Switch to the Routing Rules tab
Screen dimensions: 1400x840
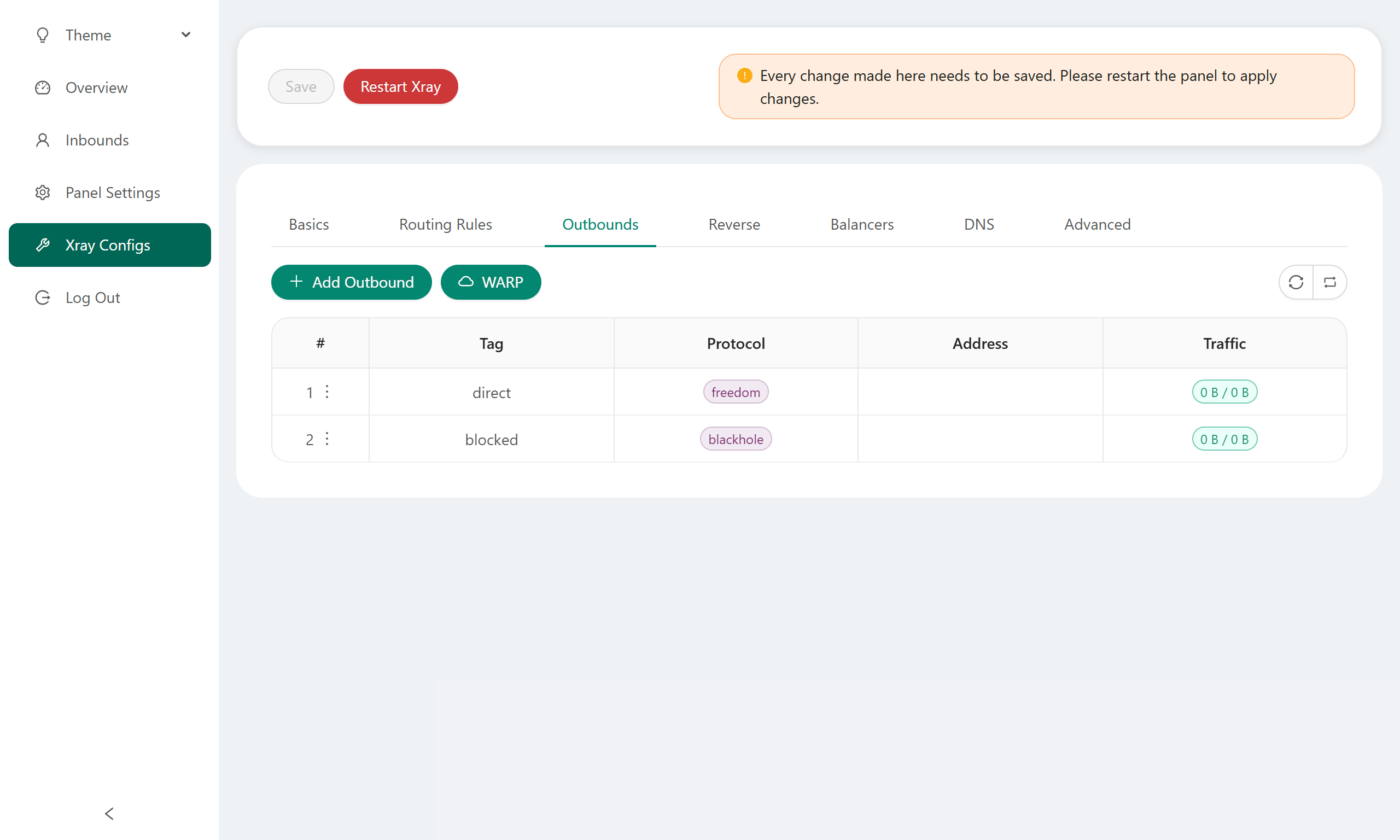(x=445, y=224)
